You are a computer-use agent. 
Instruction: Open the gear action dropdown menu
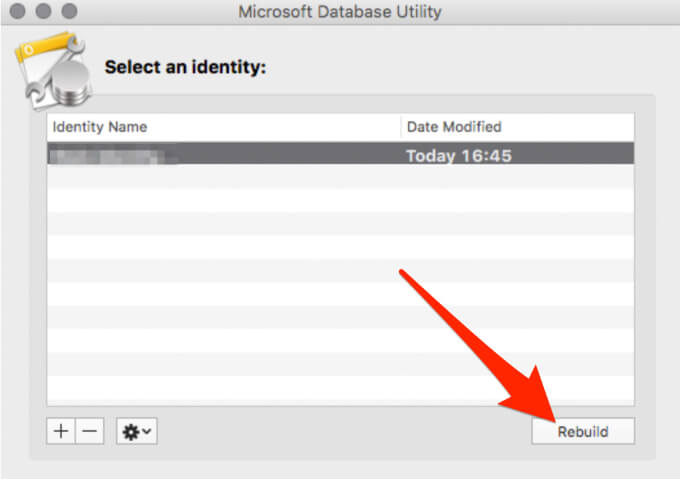click(x=137, y=431)
